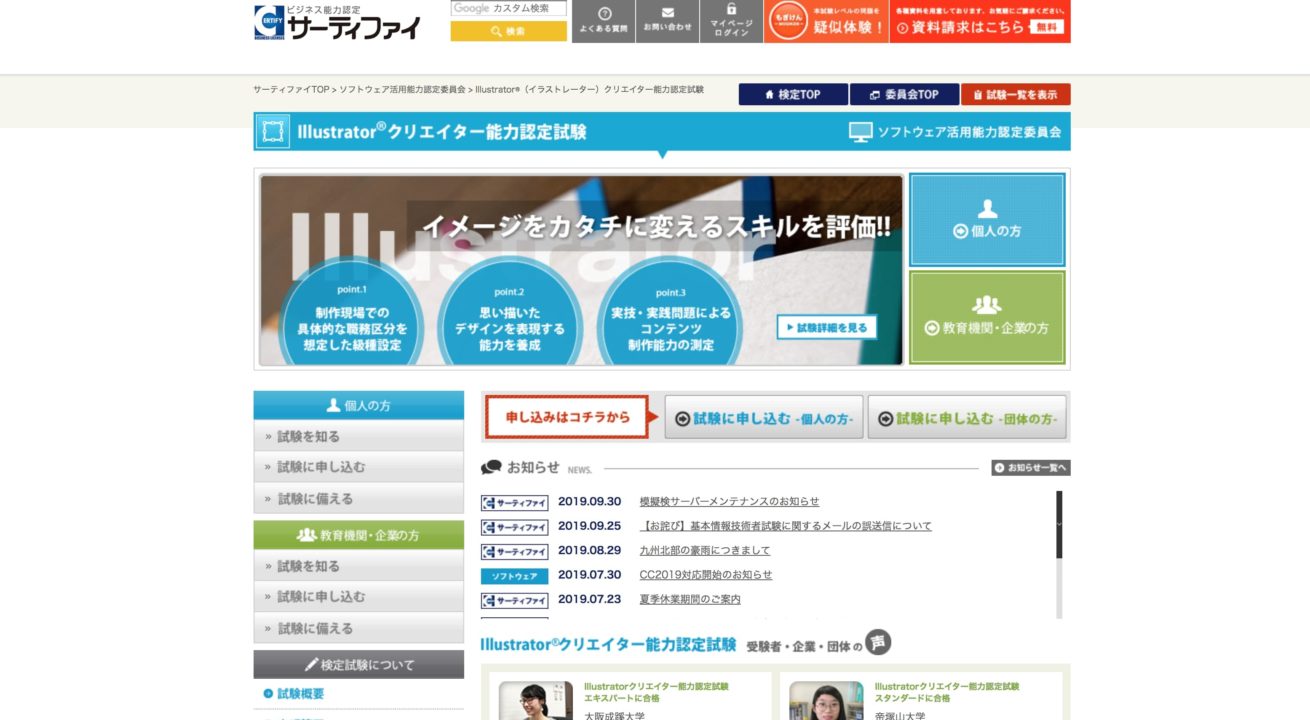The width and height of the screenshot is (1310, 720).
Task: Open the 疑似体験！ banner
Action: pos(826,21)
